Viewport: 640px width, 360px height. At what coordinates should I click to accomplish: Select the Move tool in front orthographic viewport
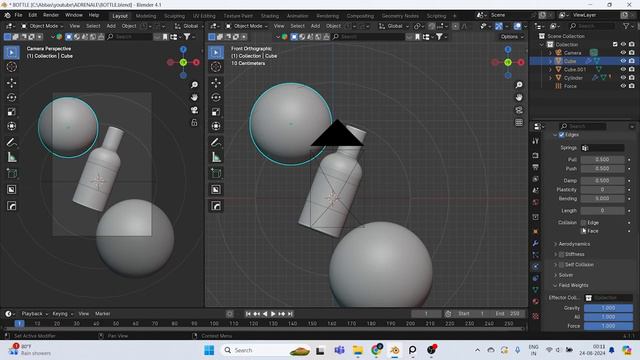(x=216, y=83)
